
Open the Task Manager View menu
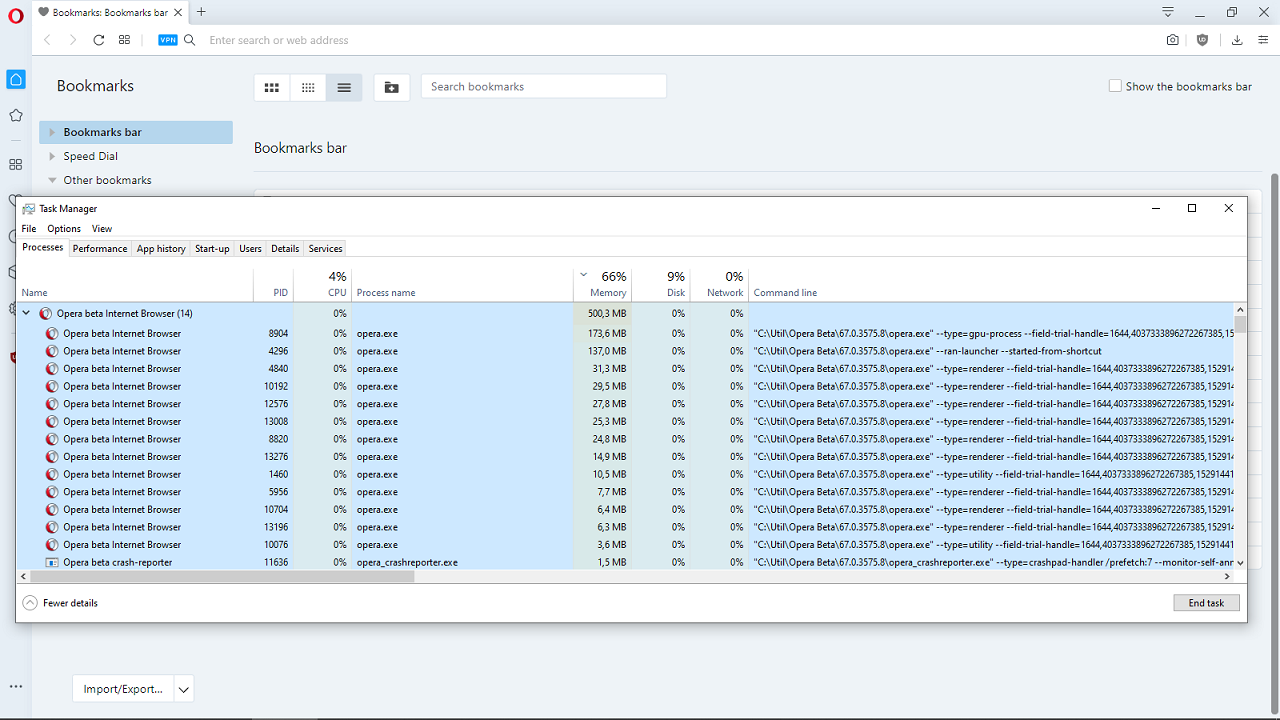click(x=102, y=229)
